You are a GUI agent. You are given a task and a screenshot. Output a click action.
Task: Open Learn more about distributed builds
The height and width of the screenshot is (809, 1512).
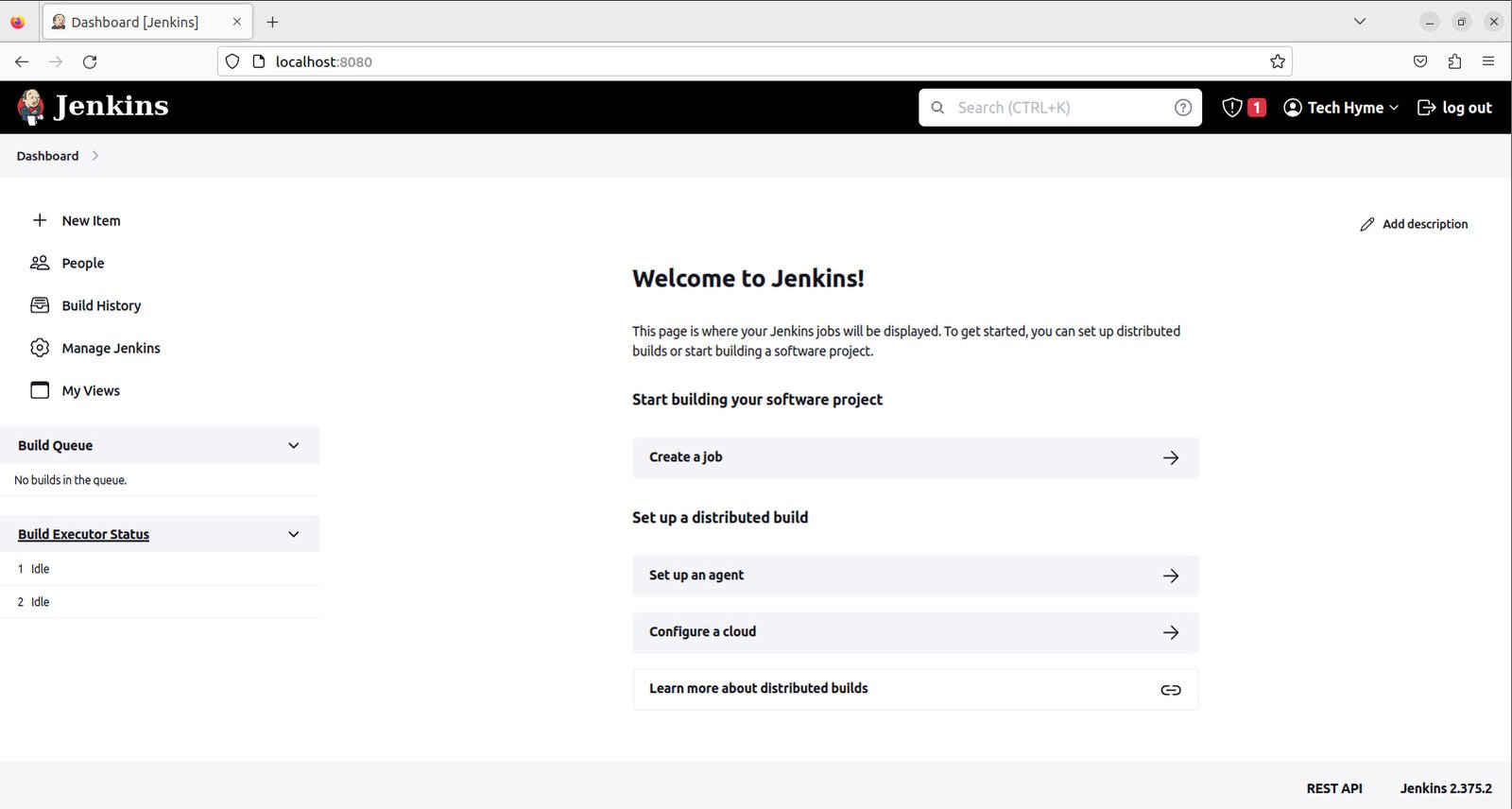click(916, 690)
